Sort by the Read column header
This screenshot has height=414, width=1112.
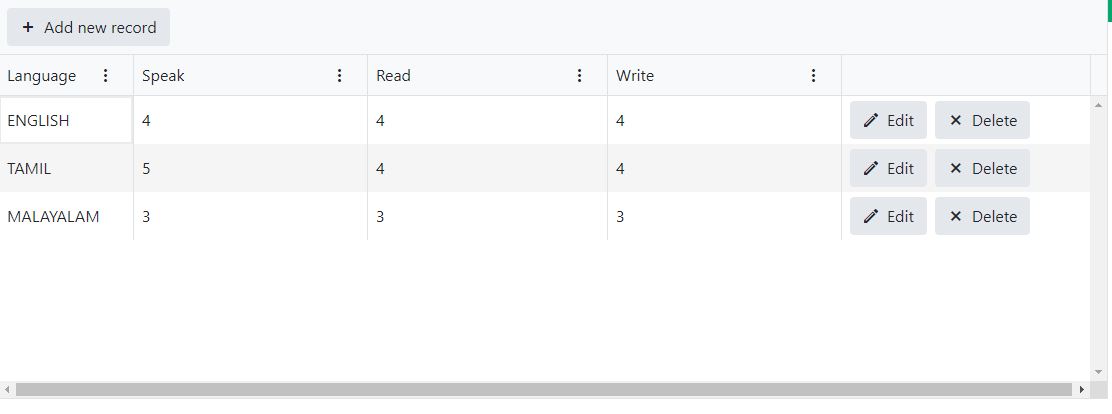(x=394, y=76)
